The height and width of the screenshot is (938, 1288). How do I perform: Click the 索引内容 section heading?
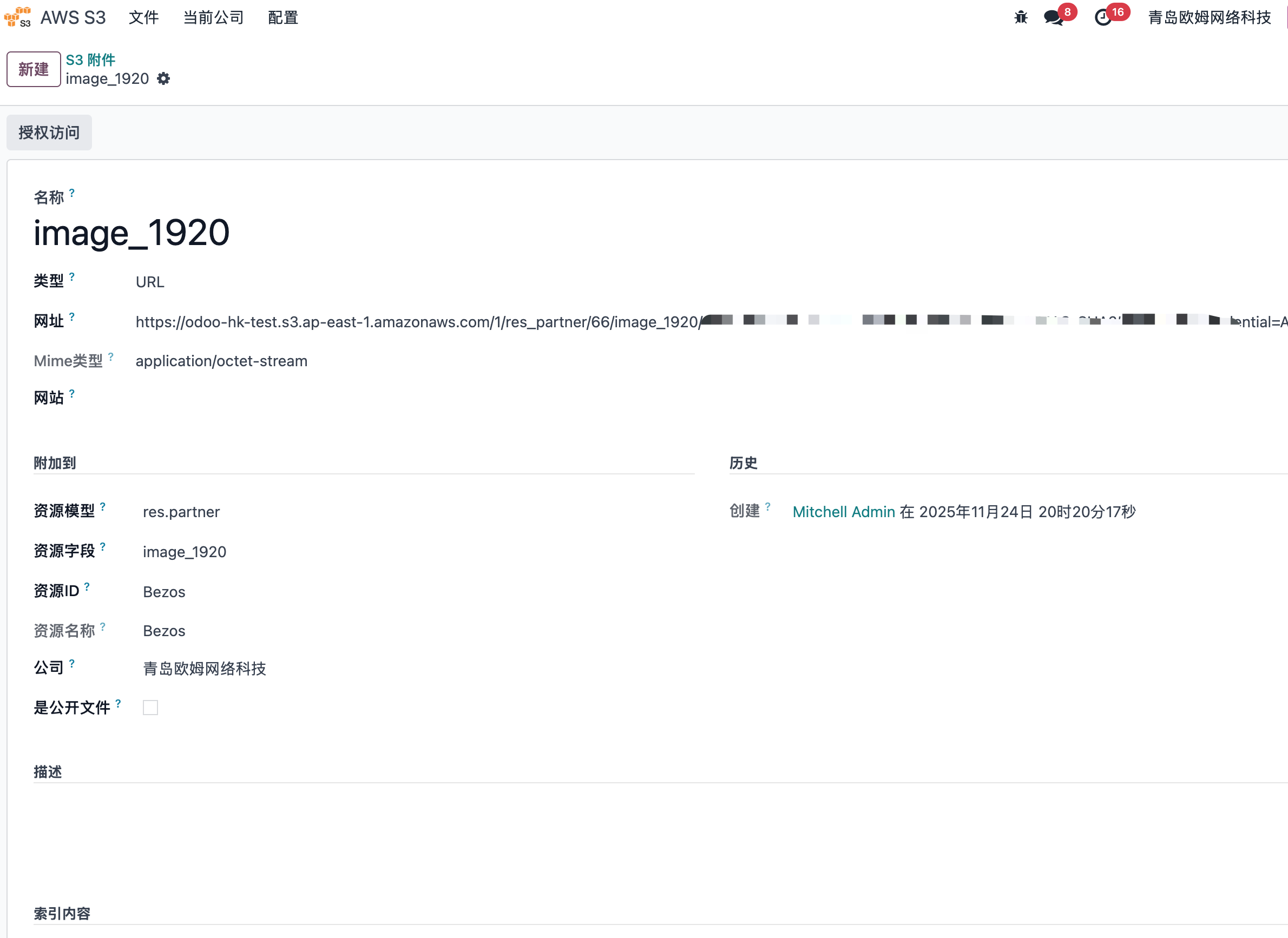[62, 914]
